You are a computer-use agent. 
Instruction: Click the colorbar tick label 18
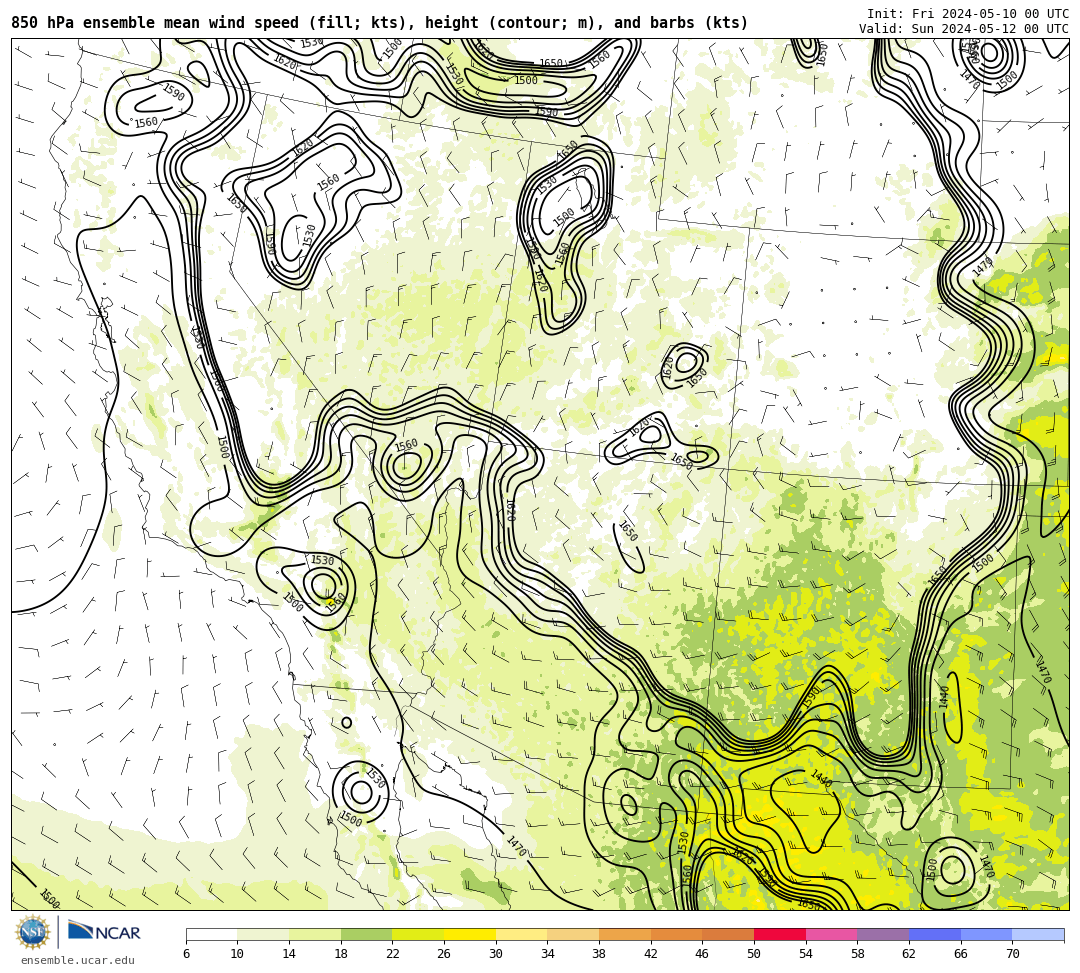341,954
